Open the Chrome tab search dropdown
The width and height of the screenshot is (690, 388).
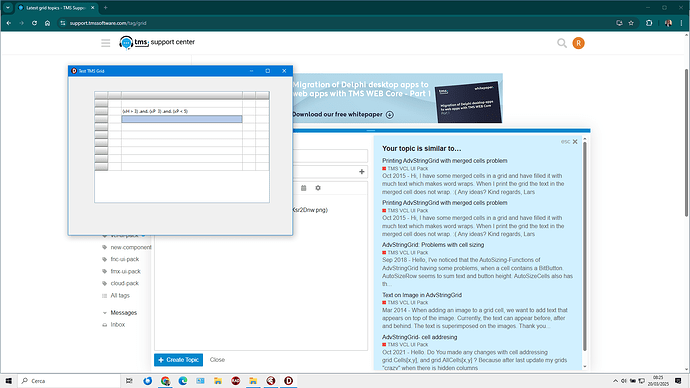7,7
